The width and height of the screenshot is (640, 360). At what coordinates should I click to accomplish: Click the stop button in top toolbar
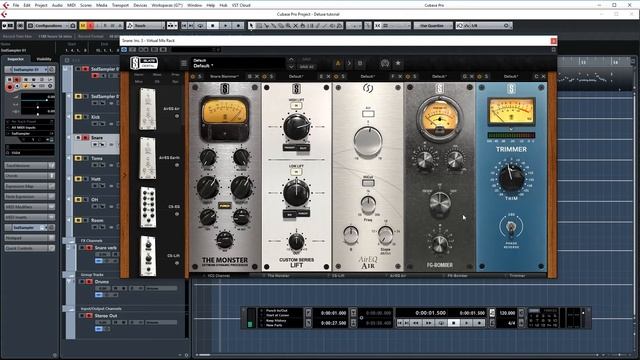point(212,25)
